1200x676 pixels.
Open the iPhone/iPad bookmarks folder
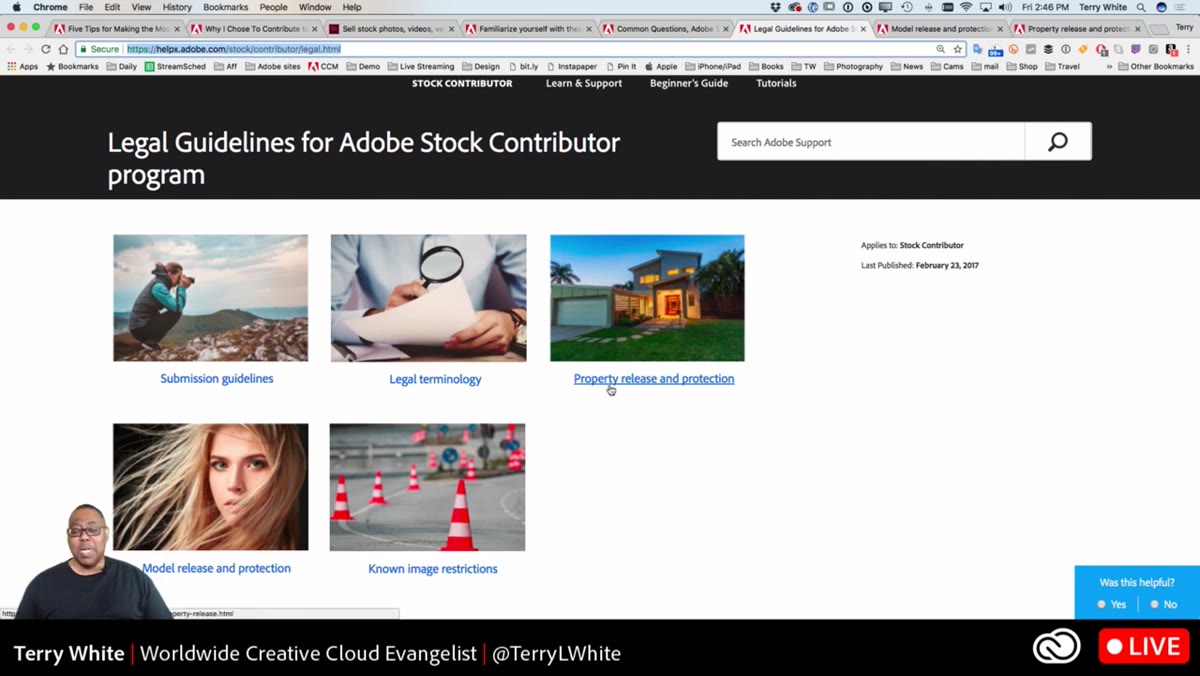pyautogui.click(x=712, y=66)
